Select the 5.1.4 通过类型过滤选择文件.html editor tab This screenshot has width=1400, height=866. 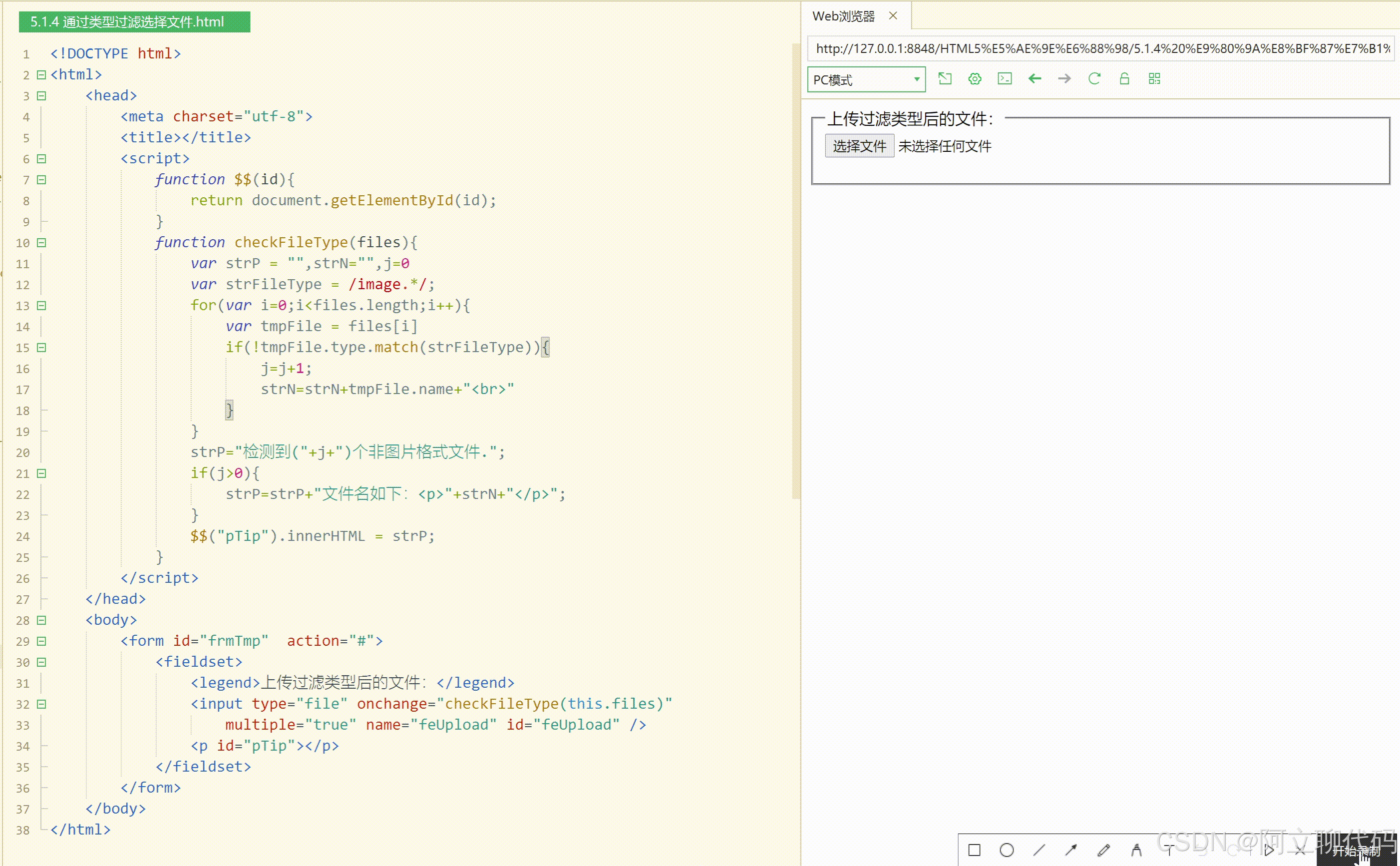(x=135, y=22)
